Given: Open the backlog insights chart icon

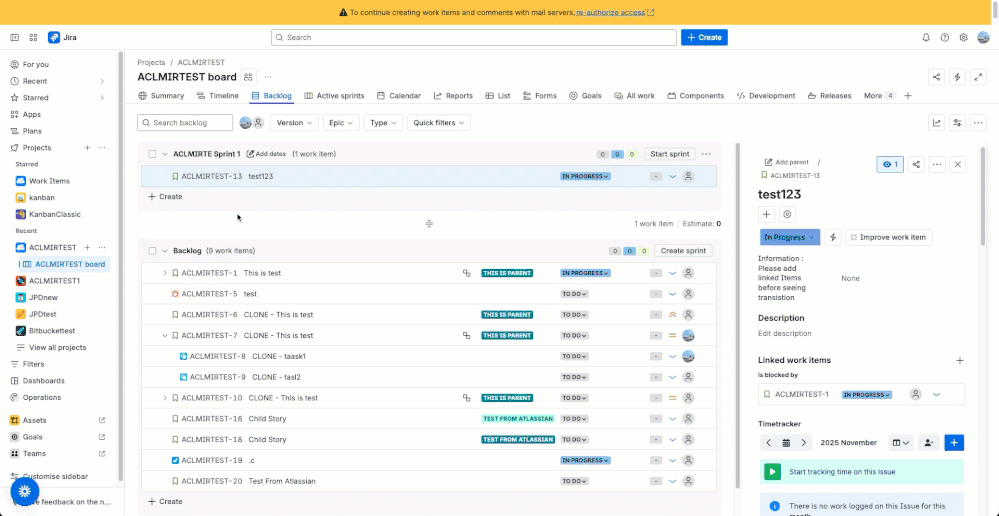Looking at the screenshot, I should point(937,123).
